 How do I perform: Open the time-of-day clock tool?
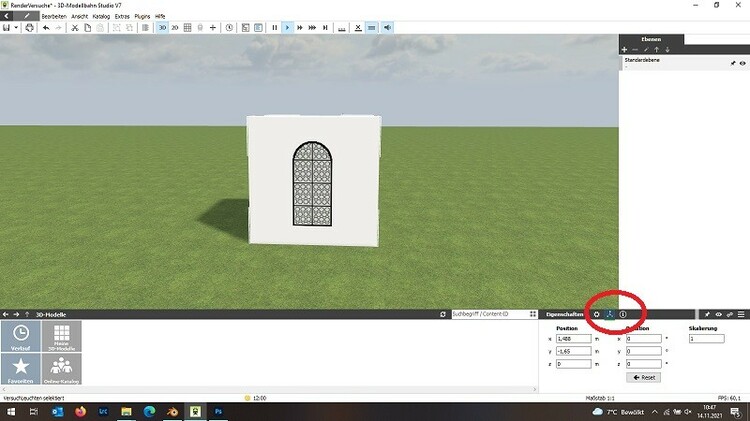(229, 28)
